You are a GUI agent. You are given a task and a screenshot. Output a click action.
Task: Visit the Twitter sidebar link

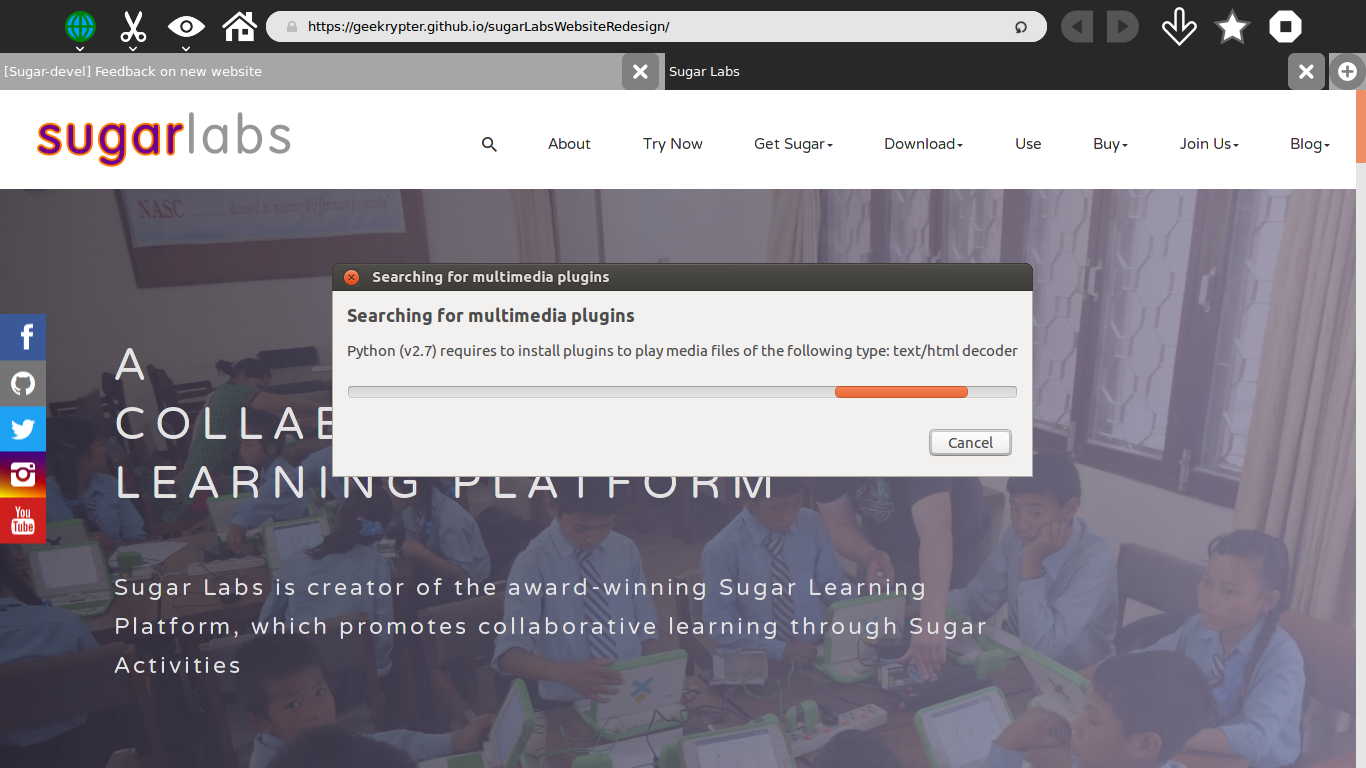click(x=23, y=429)
